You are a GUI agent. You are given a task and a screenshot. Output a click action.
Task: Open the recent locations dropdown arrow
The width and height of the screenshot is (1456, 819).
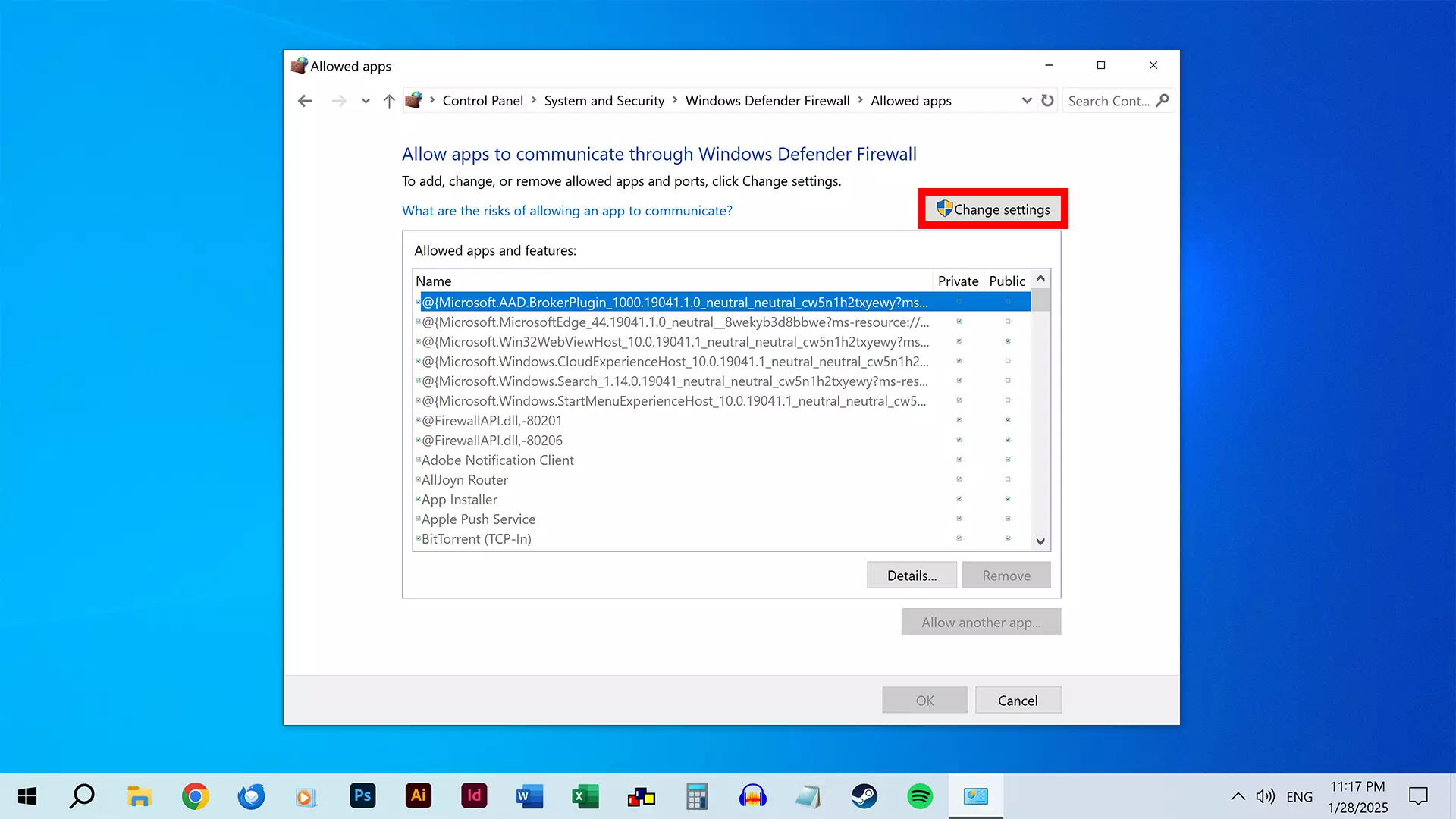tap(366, 101)
